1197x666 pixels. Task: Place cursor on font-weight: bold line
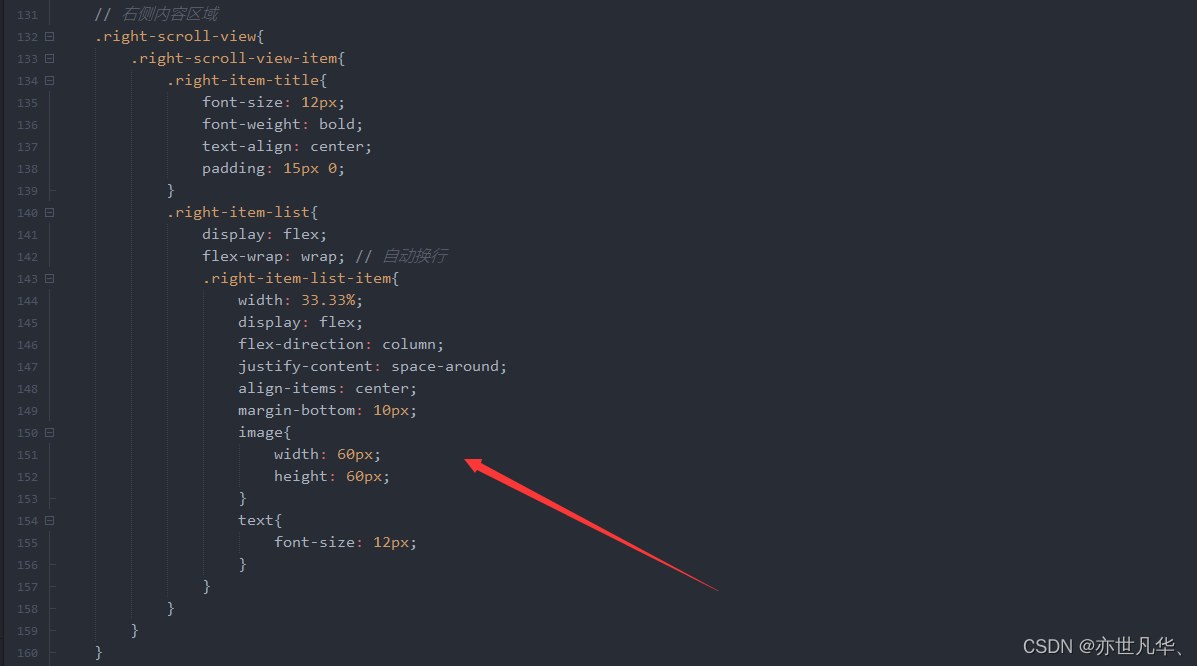[282, 124]
